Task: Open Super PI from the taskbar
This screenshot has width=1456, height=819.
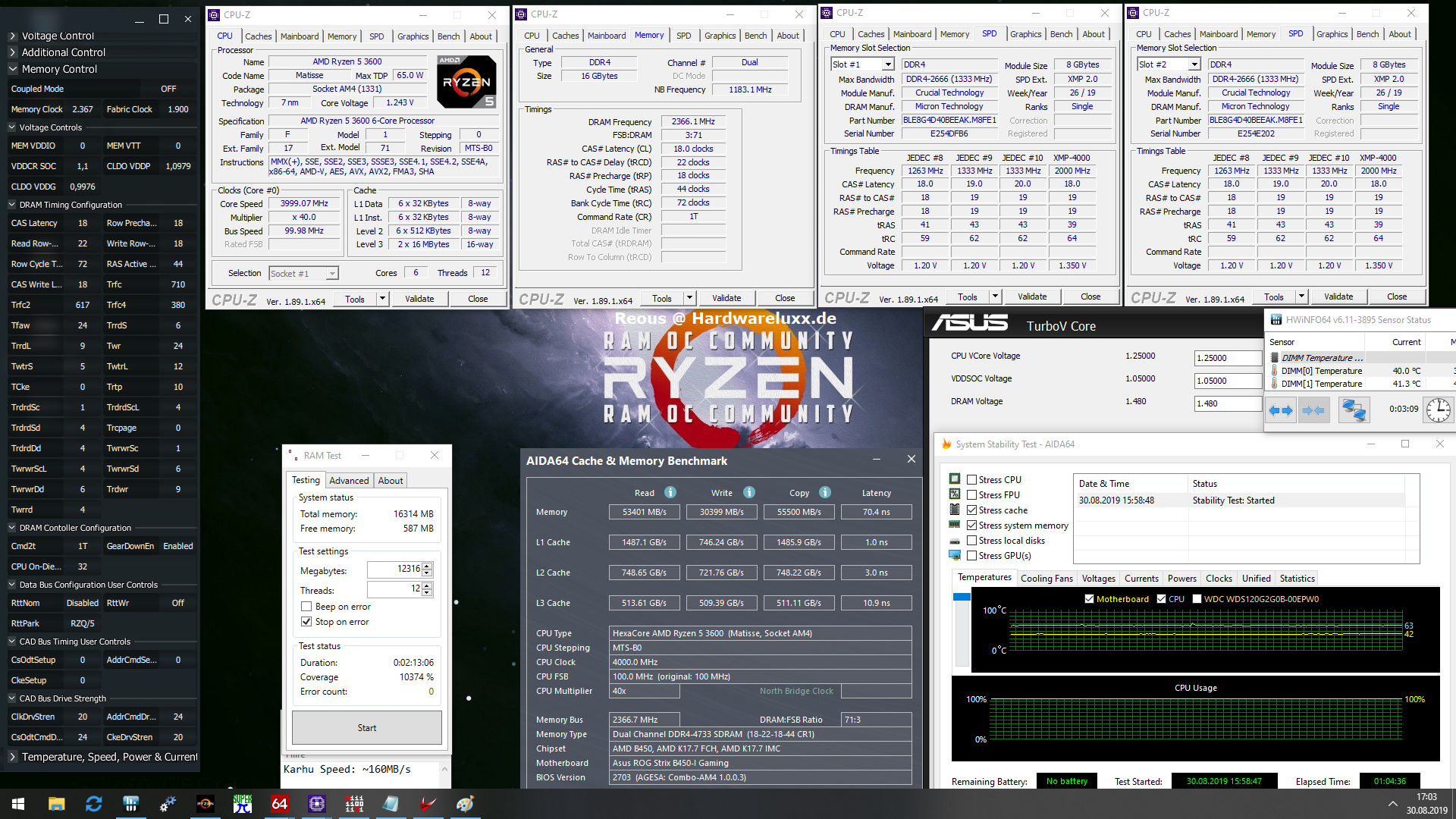Action: [243, 804]
